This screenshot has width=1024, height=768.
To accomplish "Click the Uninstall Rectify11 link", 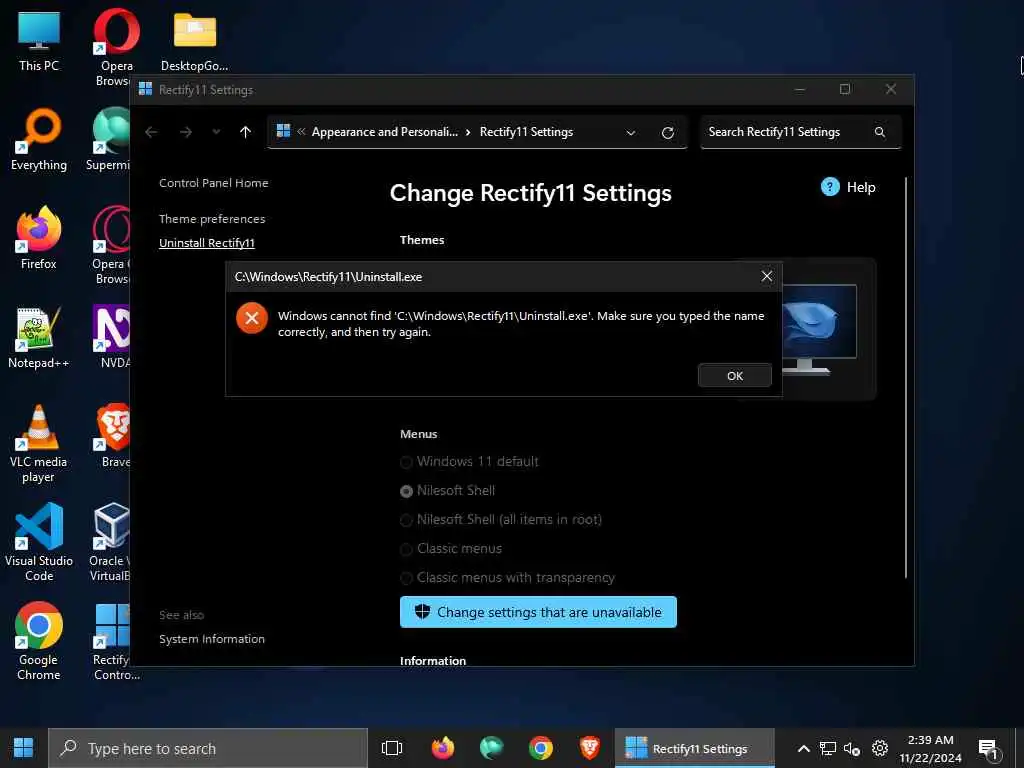I will click(207, 243).
